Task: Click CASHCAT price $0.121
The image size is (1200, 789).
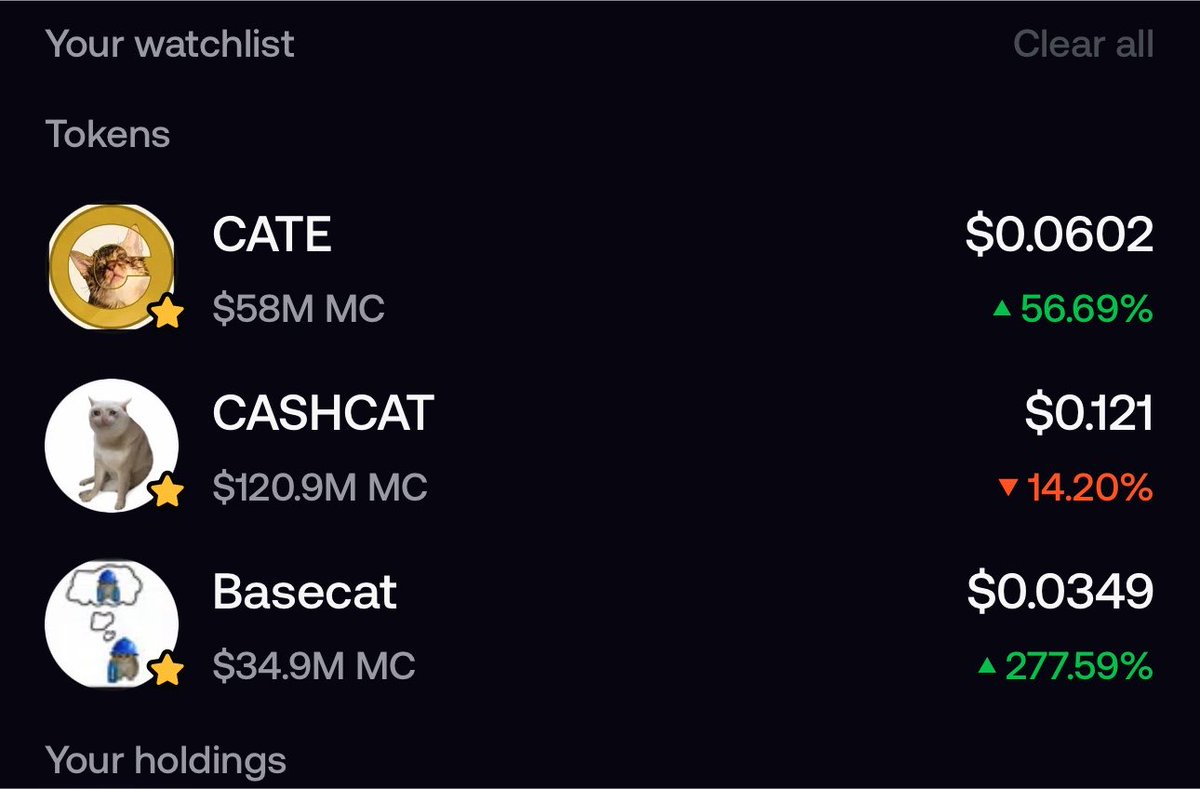Action: point(1089,414)
